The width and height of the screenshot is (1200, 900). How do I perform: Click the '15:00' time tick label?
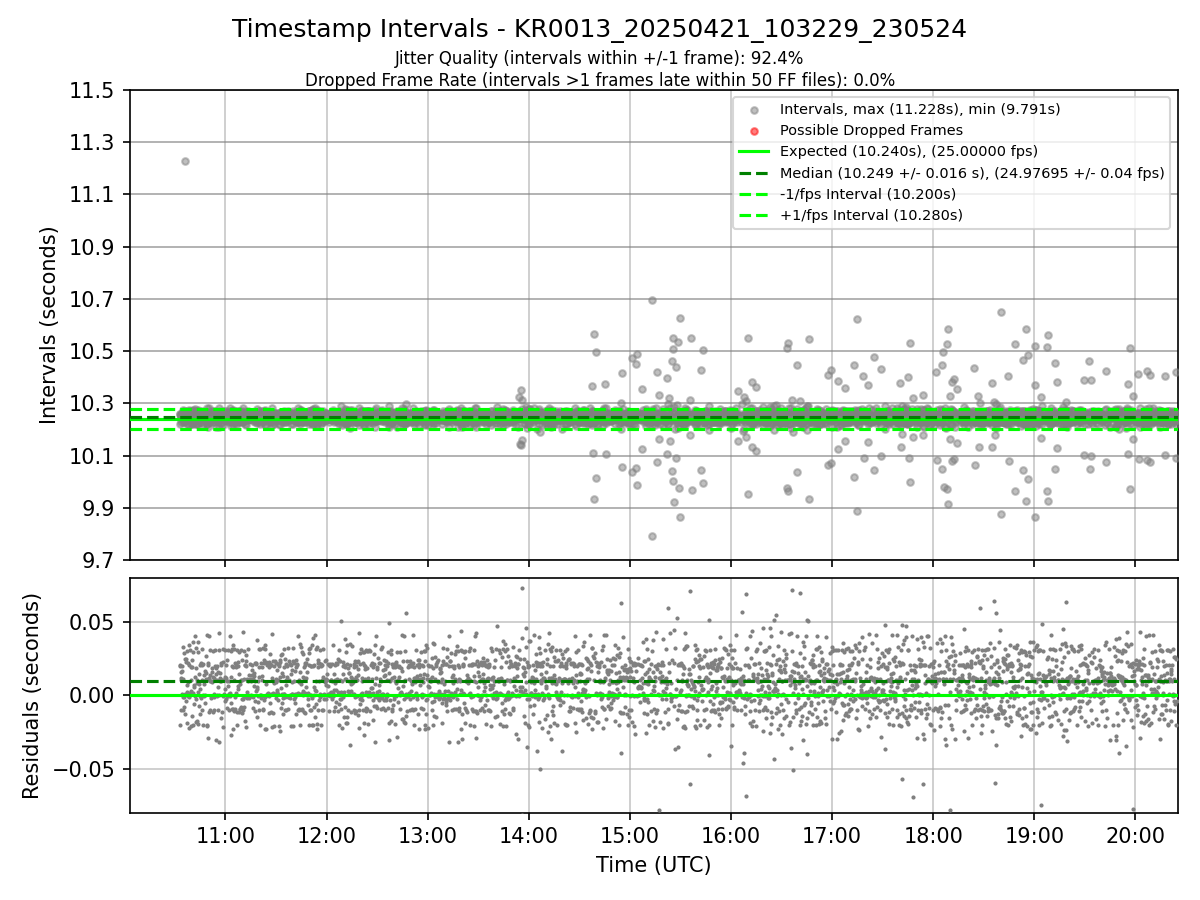click(629, 835)
